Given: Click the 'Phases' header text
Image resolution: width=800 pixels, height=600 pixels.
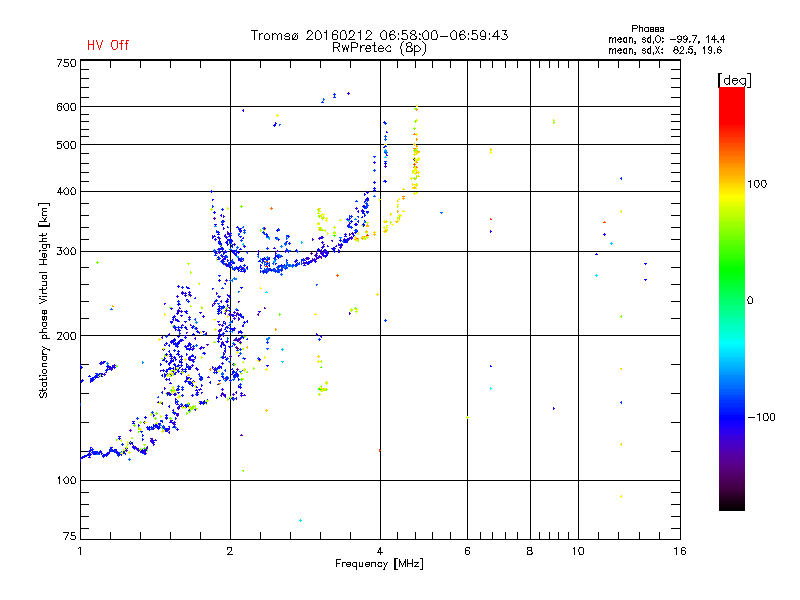Looking at the screenshot, I should point(647,29).
